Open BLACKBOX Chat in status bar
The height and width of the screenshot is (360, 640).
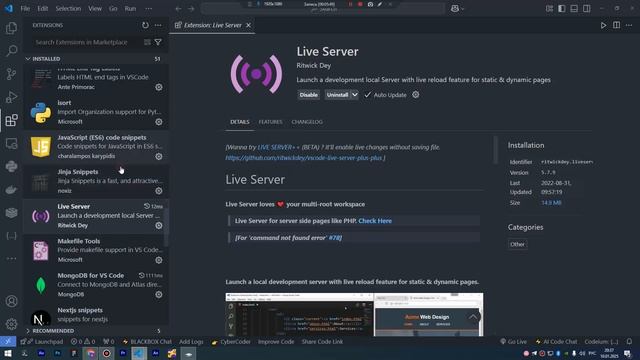(147, 342)
